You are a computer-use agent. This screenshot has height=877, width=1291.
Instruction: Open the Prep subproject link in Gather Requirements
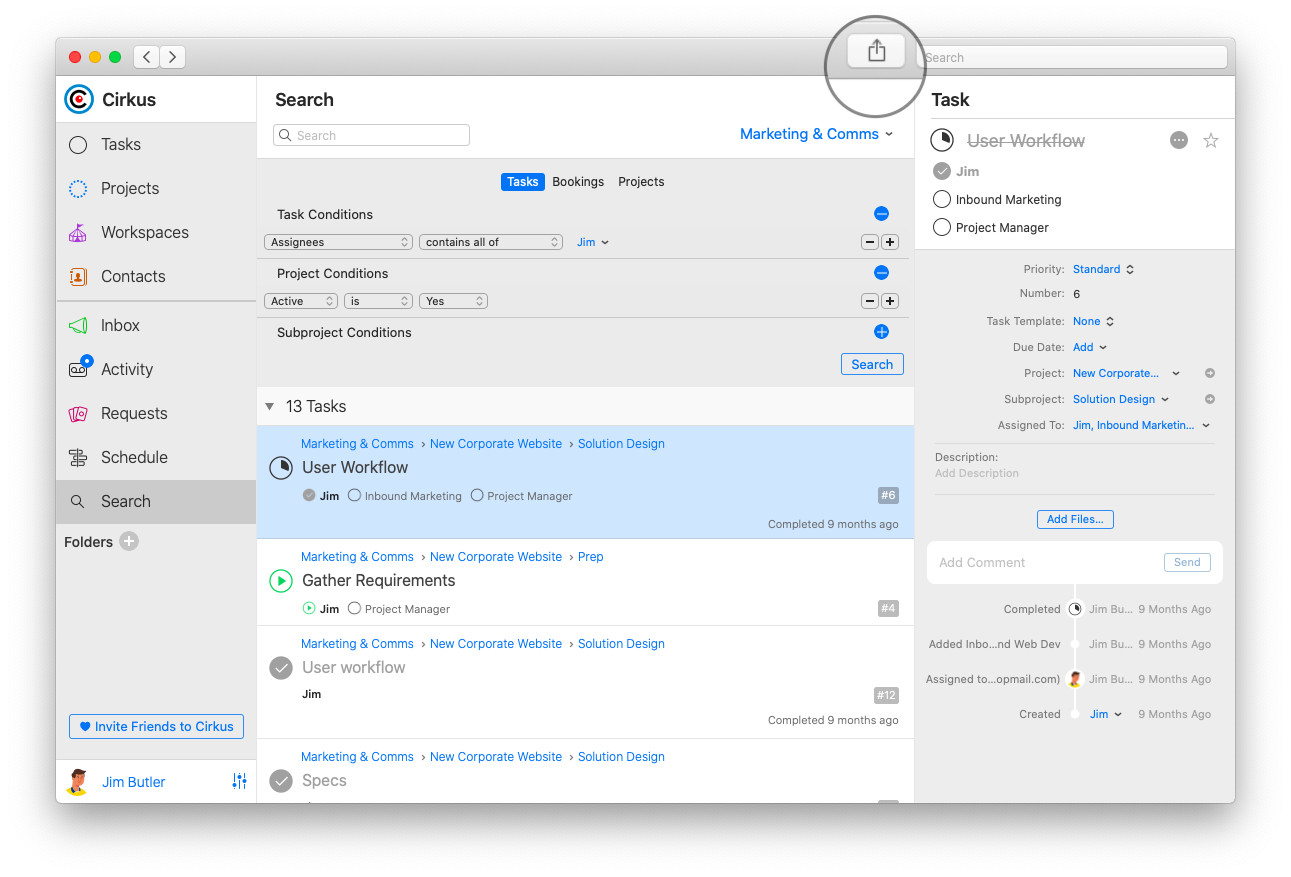pos(591,557)
